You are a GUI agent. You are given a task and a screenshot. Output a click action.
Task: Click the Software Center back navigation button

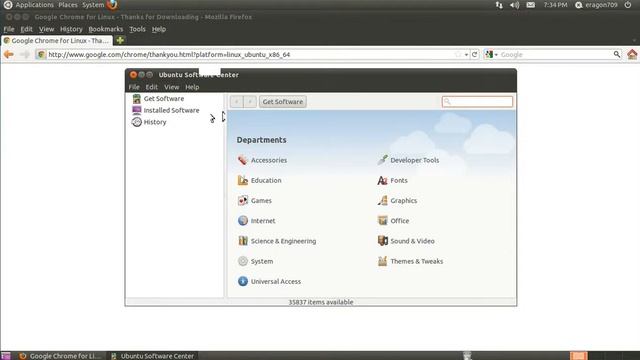click(236, 102)
